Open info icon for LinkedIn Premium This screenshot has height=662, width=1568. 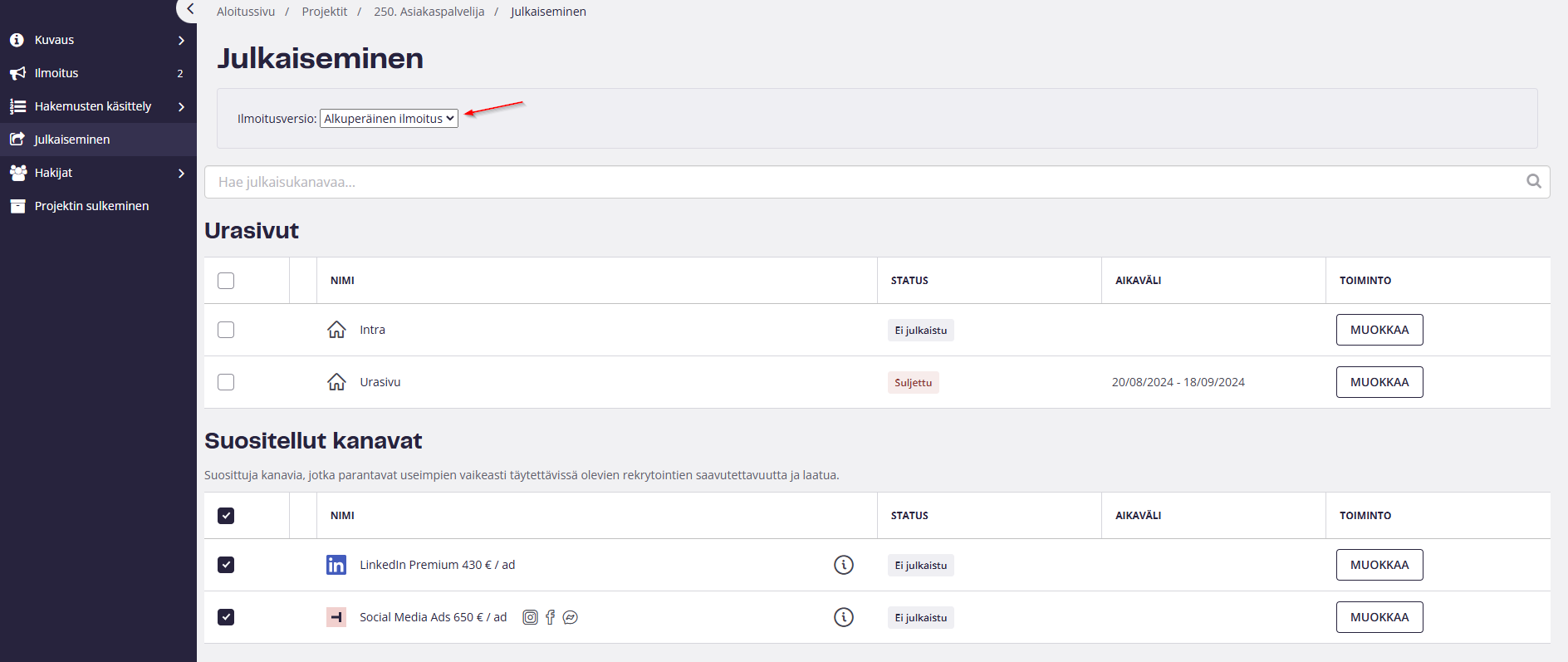coord(844,565)
